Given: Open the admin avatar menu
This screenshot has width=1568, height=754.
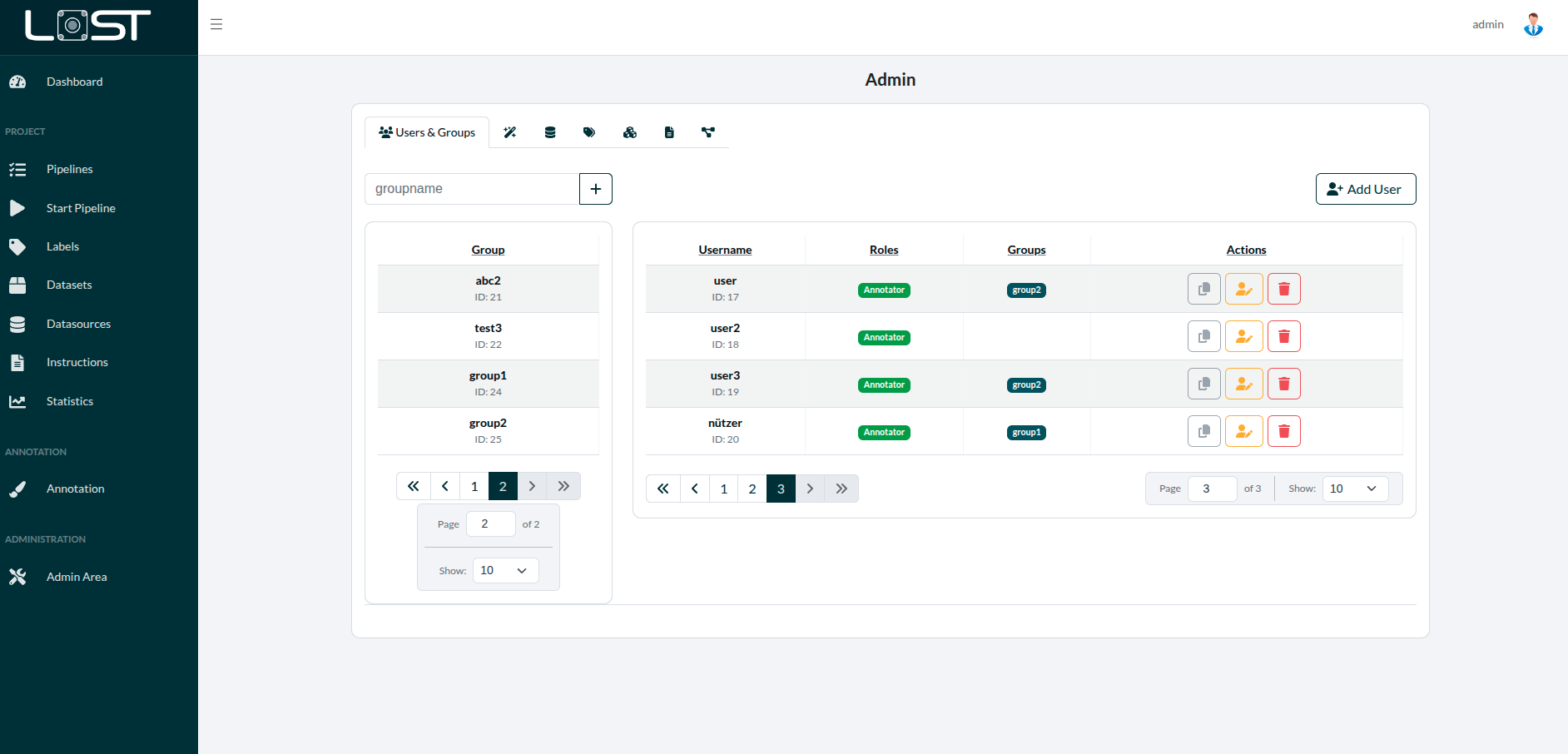Looking at the screenshot, I should tap(1533, 24).
